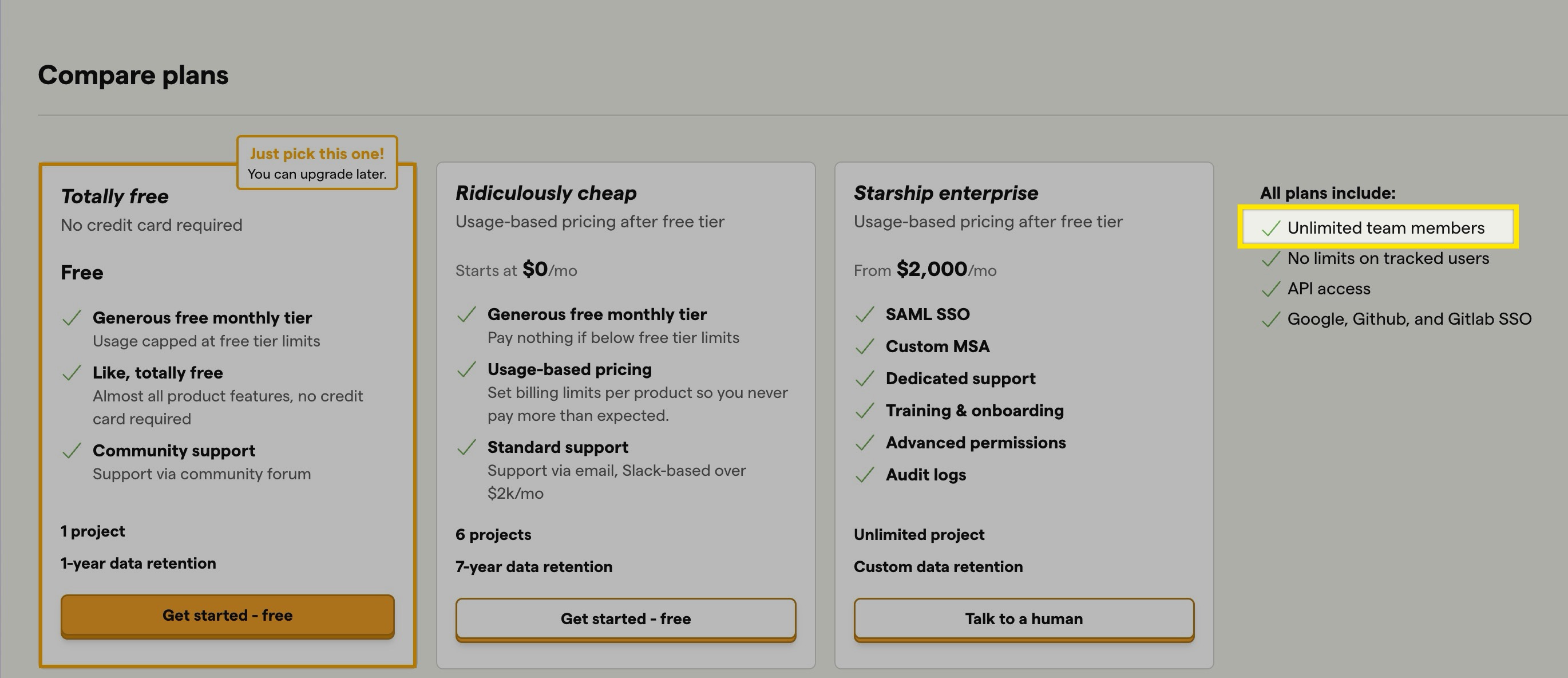
Task: Click the Starship enterprise plan heading
Action: point(946,192)
